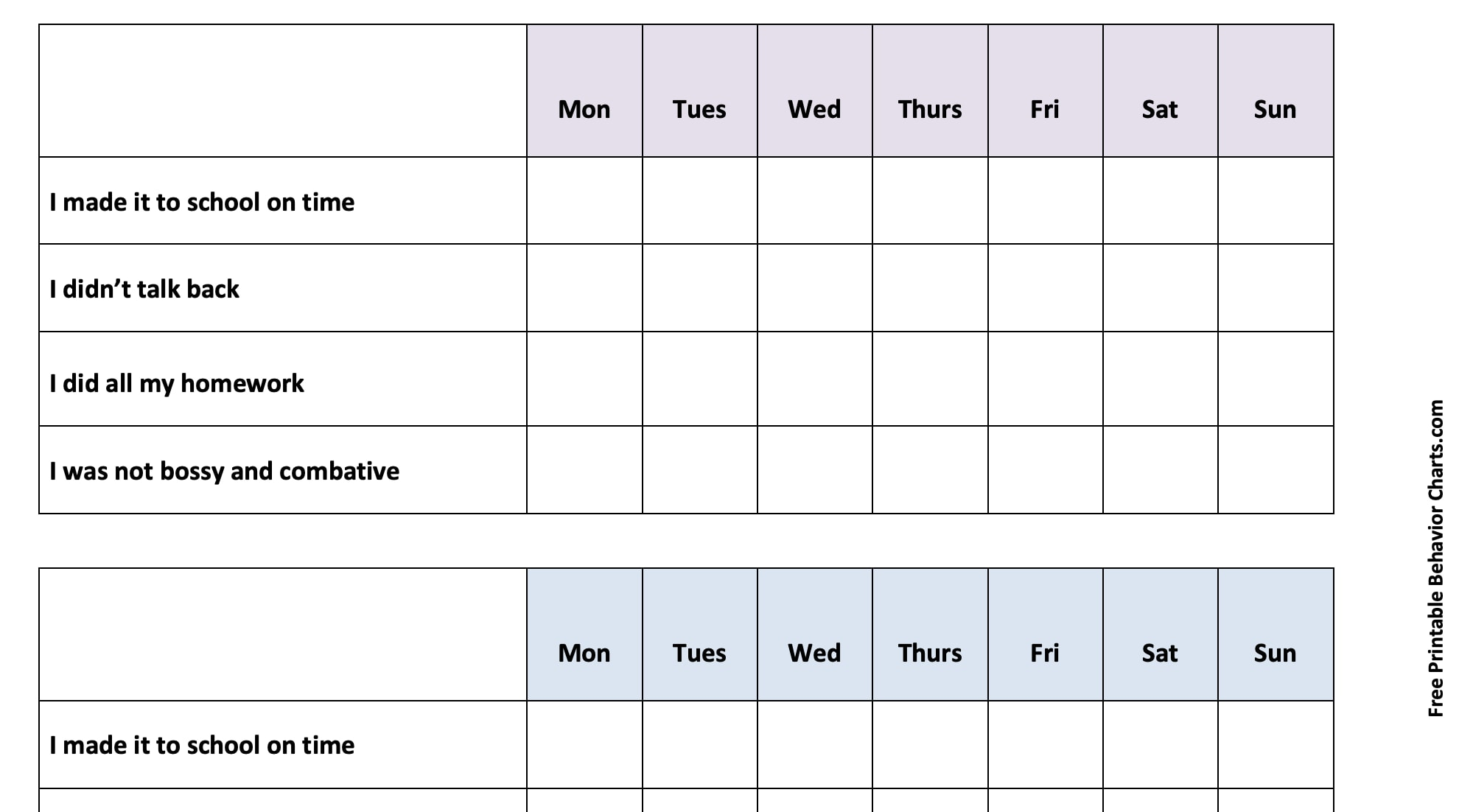1459x812 pixels.
Task: Select "I was not bossy and combative" text
Action: pos(224,471)
